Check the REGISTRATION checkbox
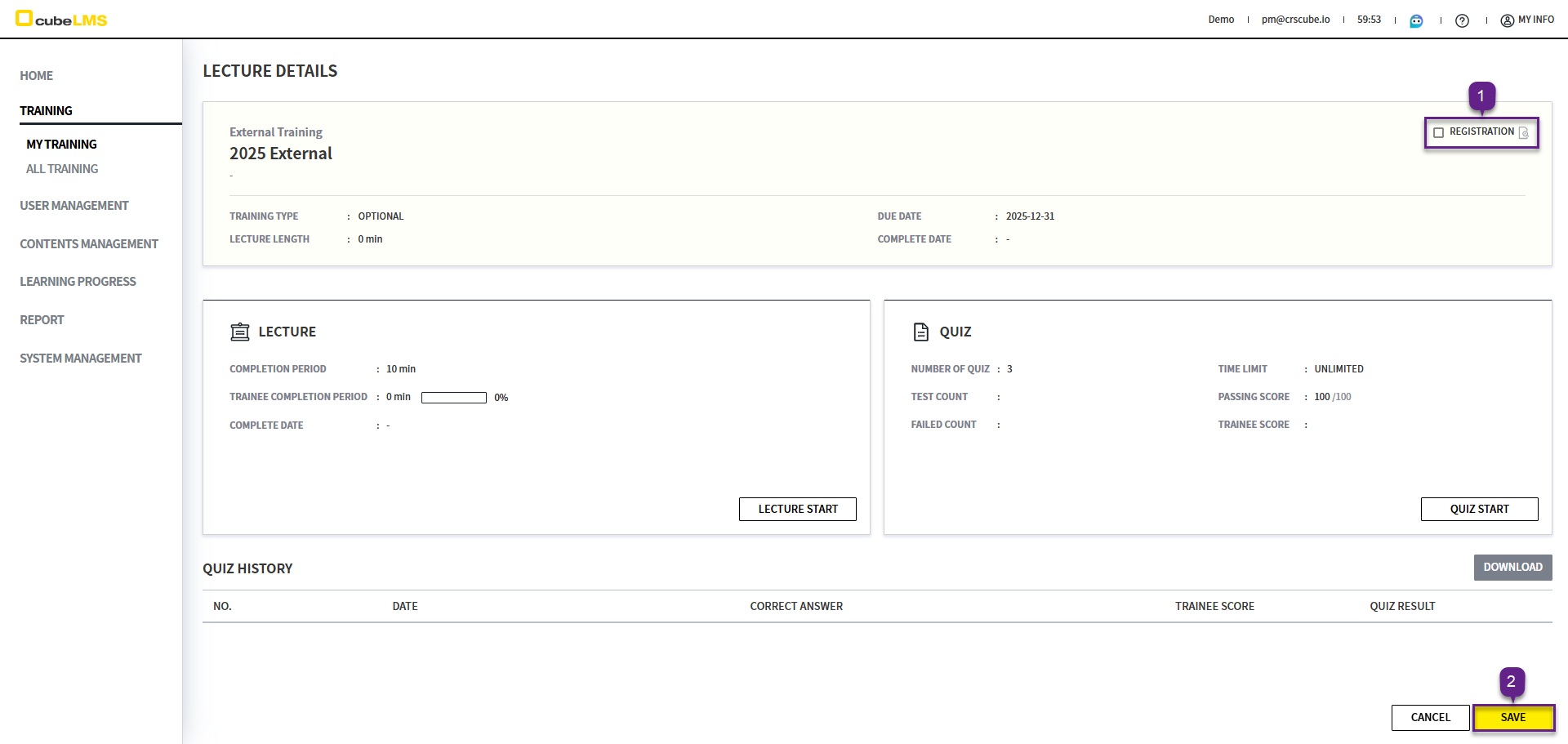 (1439, 132)
